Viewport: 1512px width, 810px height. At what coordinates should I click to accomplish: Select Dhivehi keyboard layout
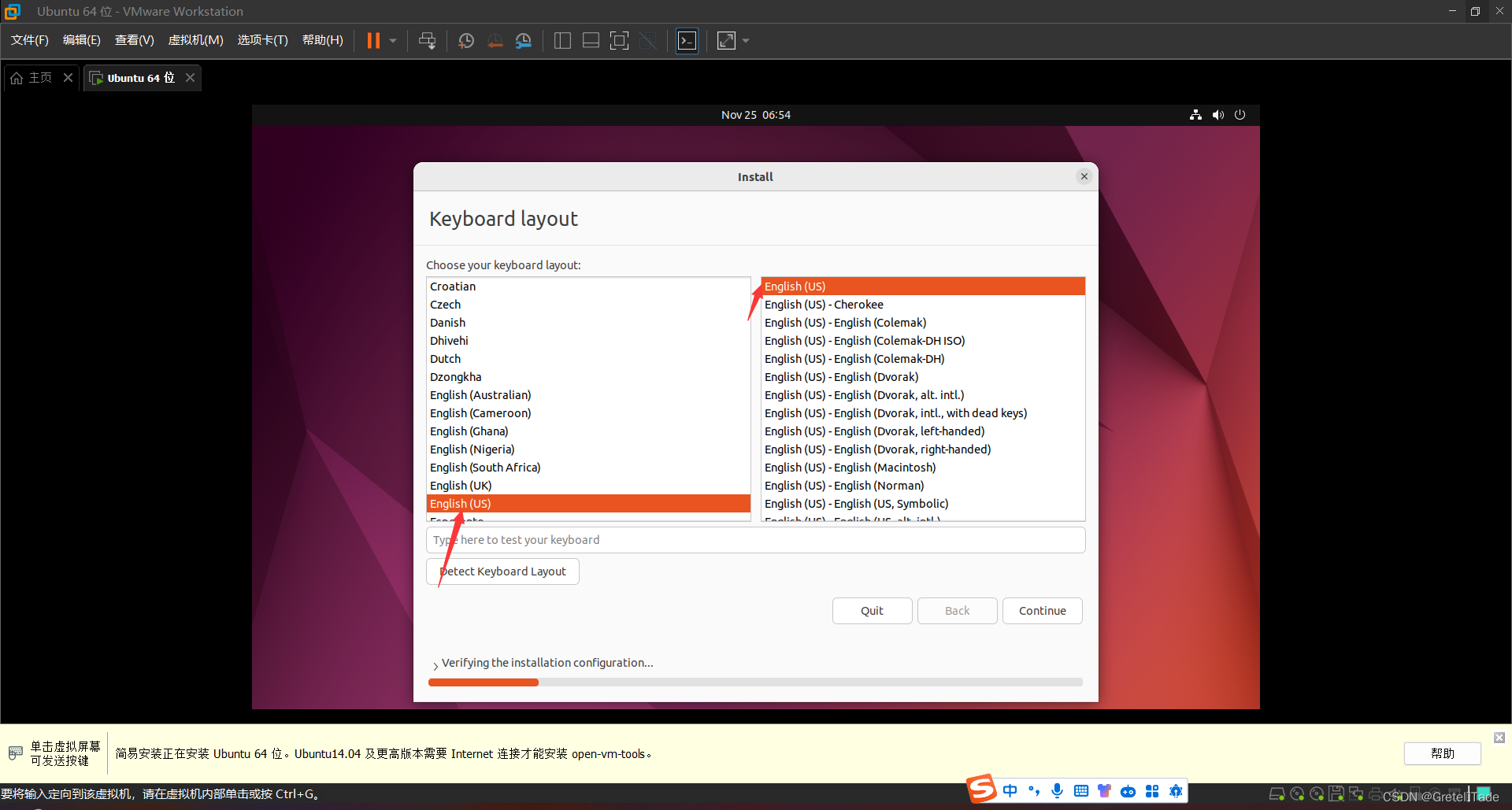point(588,341)
